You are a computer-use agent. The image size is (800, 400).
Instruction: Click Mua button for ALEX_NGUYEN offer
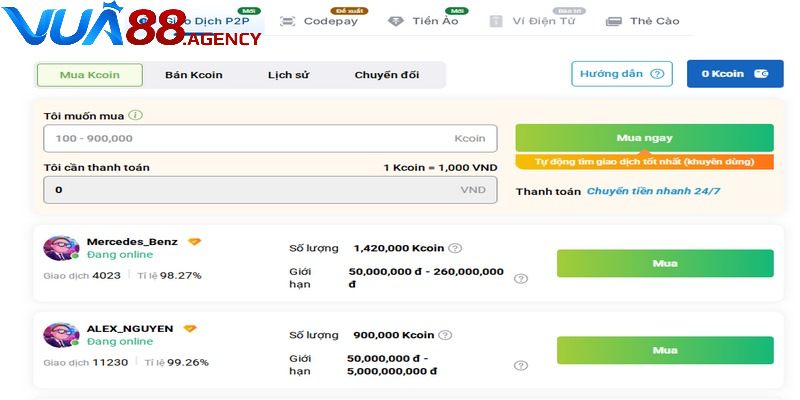click(x=665, y=351)
